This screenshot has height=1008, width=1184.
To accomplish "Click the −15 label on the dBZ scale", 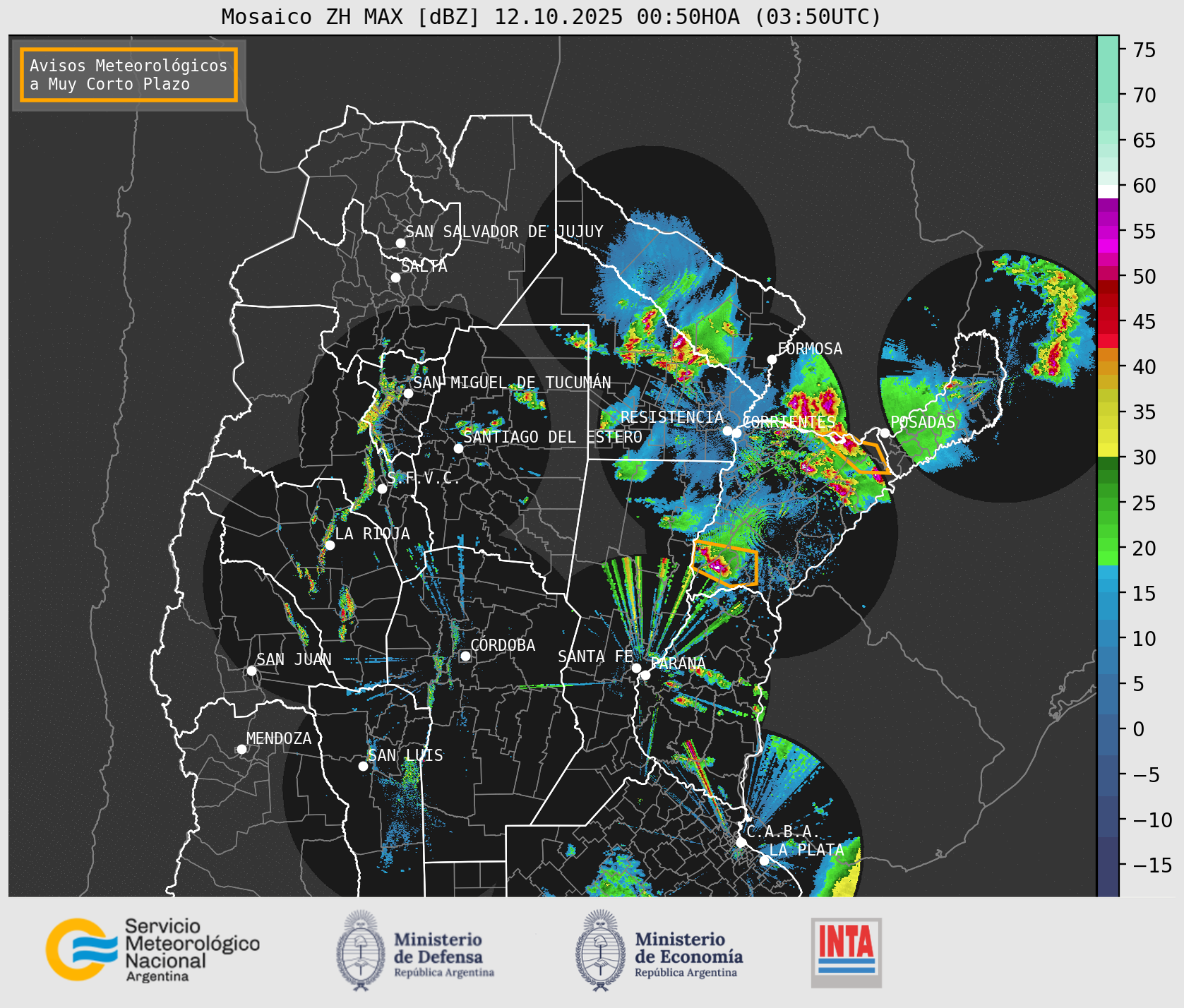I will click(x=1152, y=865).
